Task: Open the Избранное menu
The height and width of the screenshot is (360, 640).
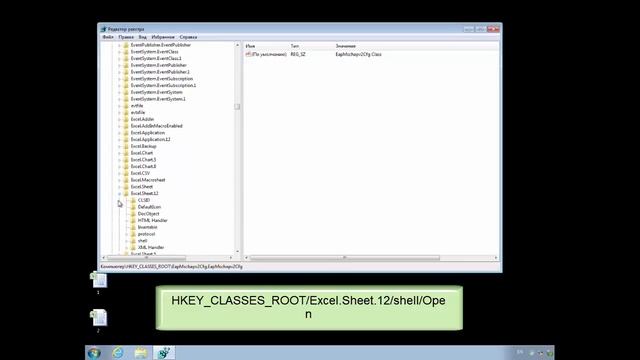Action: tap(163, 37)
